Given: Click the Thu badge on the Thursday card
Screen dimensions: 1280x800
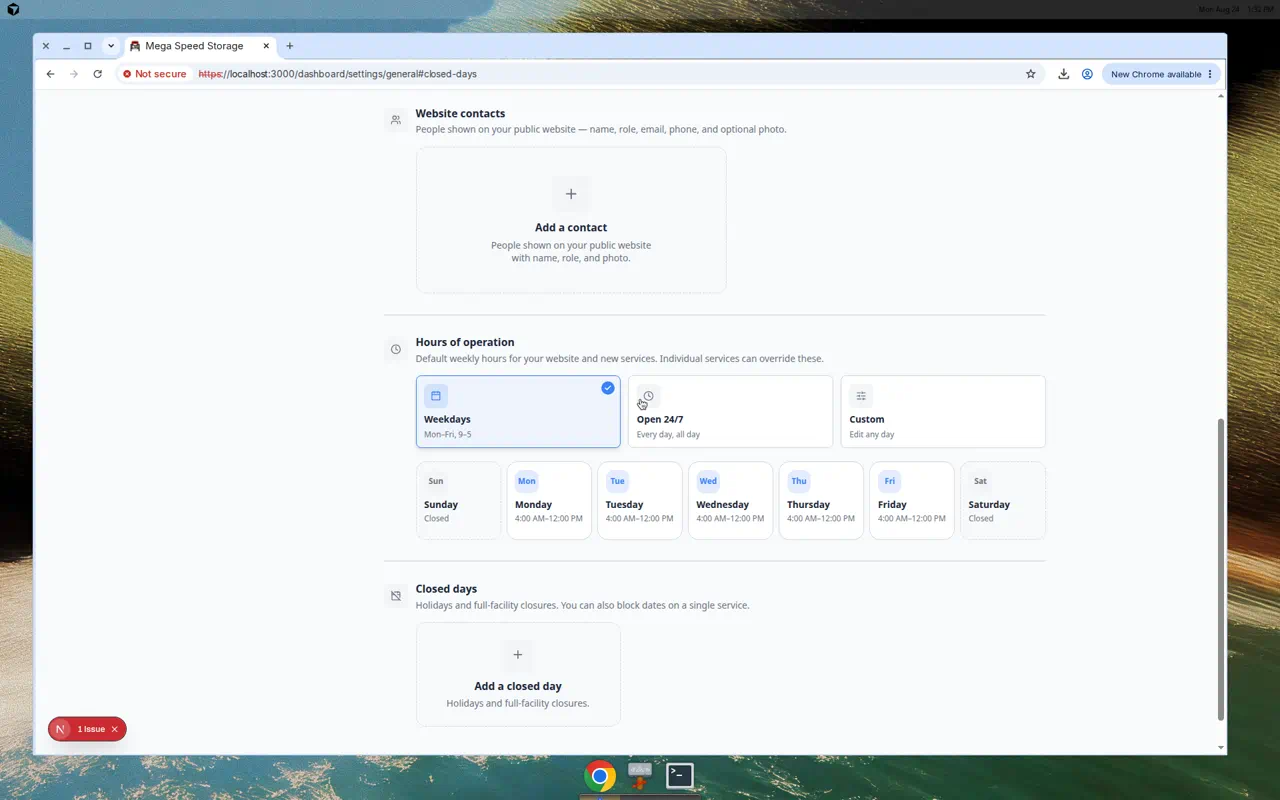Looking at the screenshot, I should tap(799, 481).
